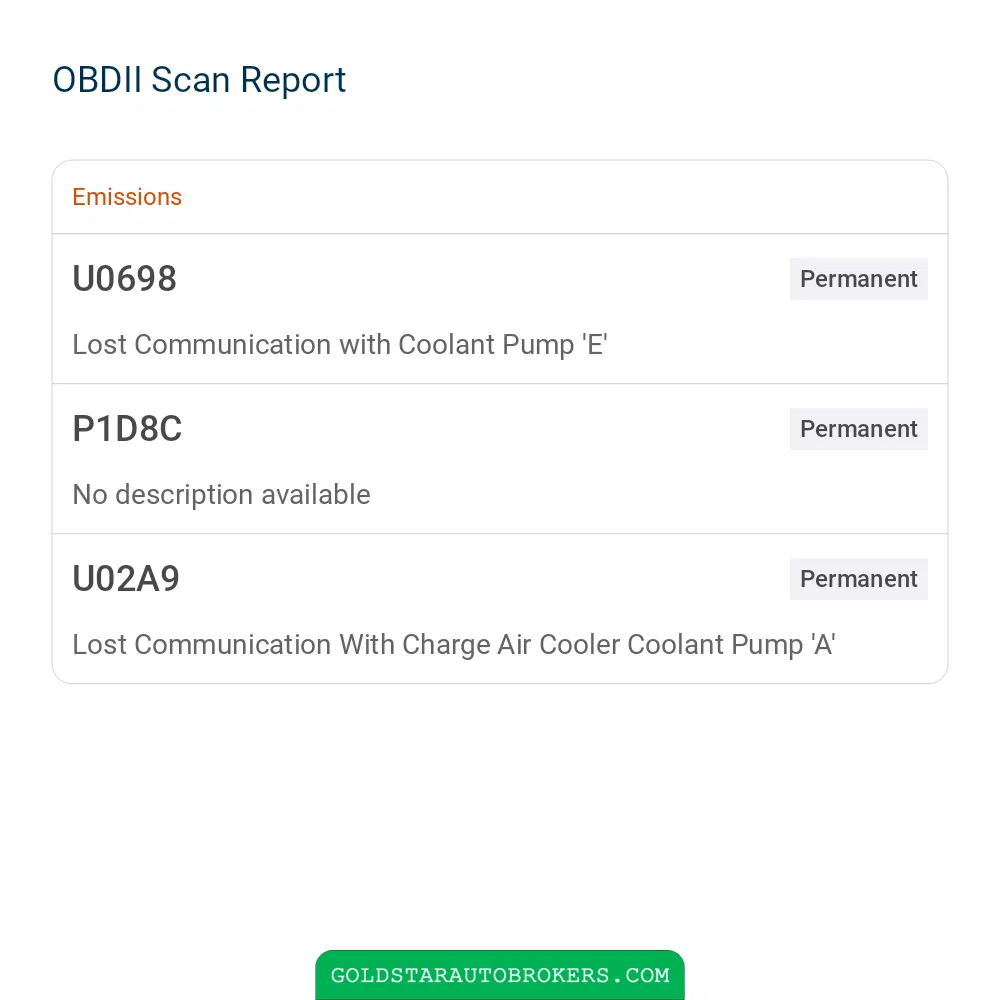Screen dimensions: 1000x1000
Task: Open the Lost Communication with Coolant Pump 'E' description
Action: [340, 345]
